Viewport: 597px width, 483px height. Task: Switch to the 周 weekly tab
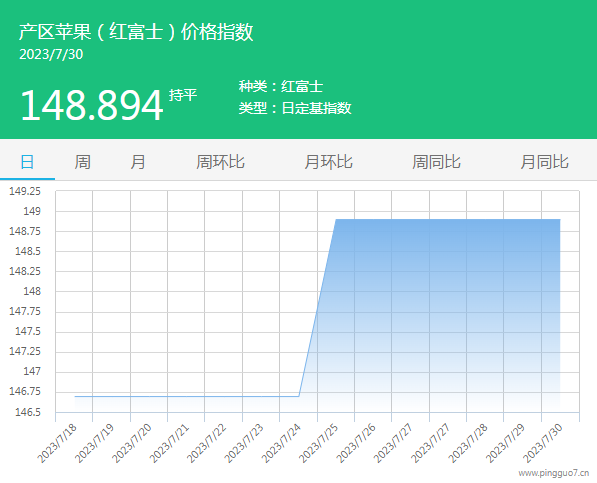(x=82, y=162)
